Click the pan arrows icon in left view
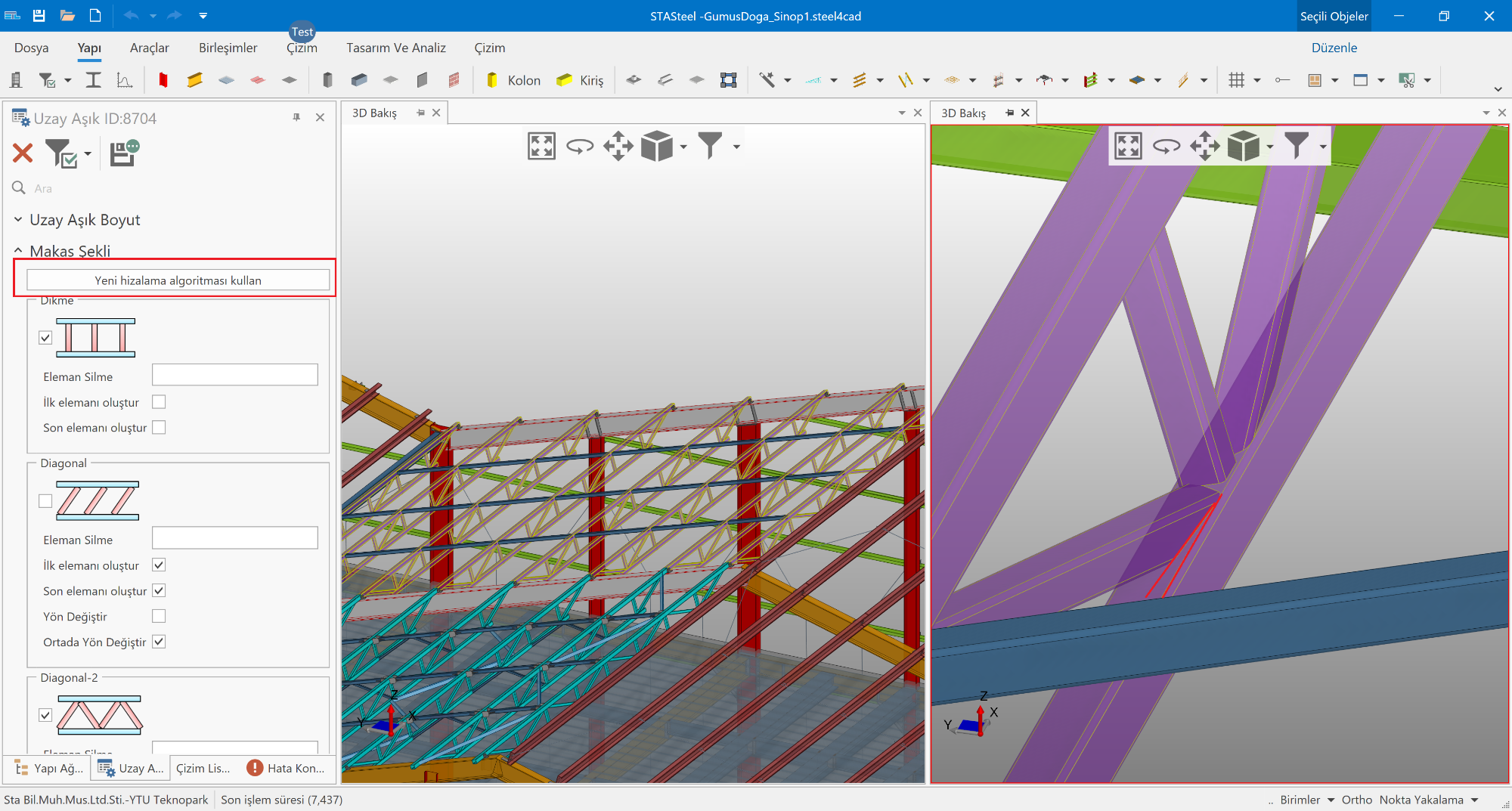Viewport: 1512px width, 811px height. click(618, 146)
